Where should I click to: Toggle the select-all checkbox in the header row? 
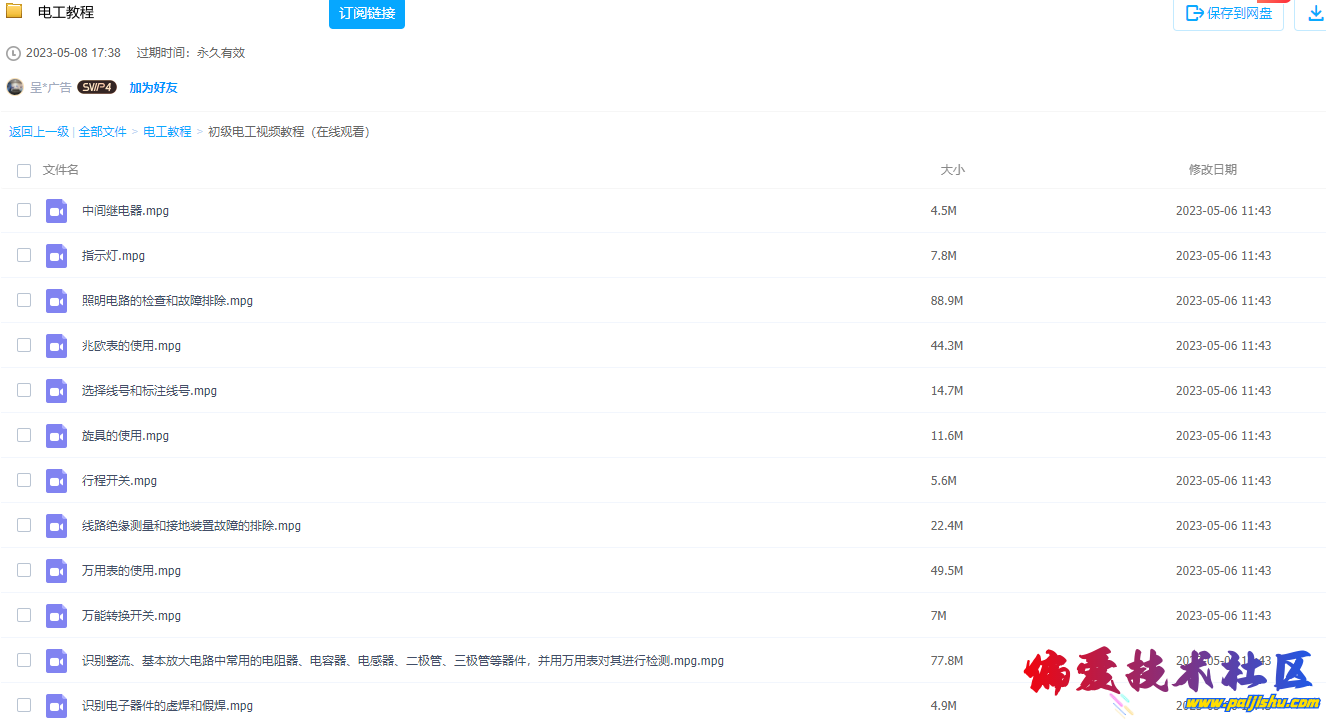(x=23, y=170)
